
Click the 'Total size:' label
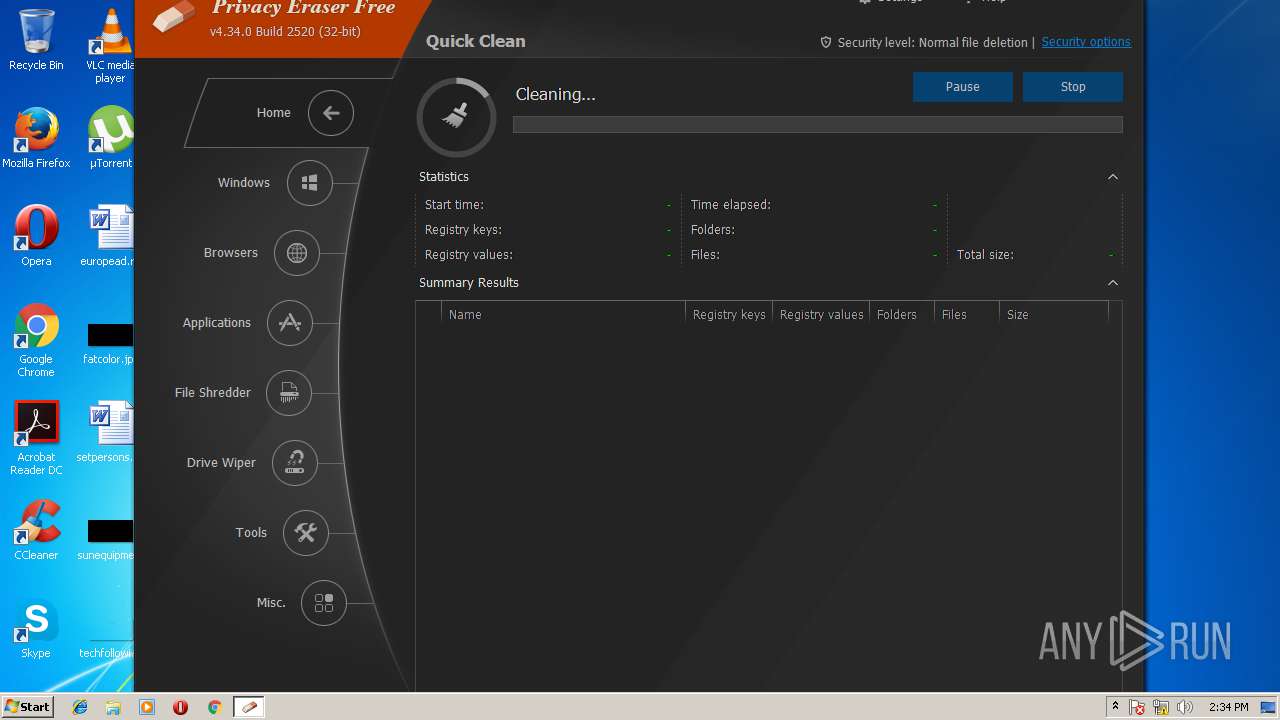pyautogui.click(x=985, y=255)
